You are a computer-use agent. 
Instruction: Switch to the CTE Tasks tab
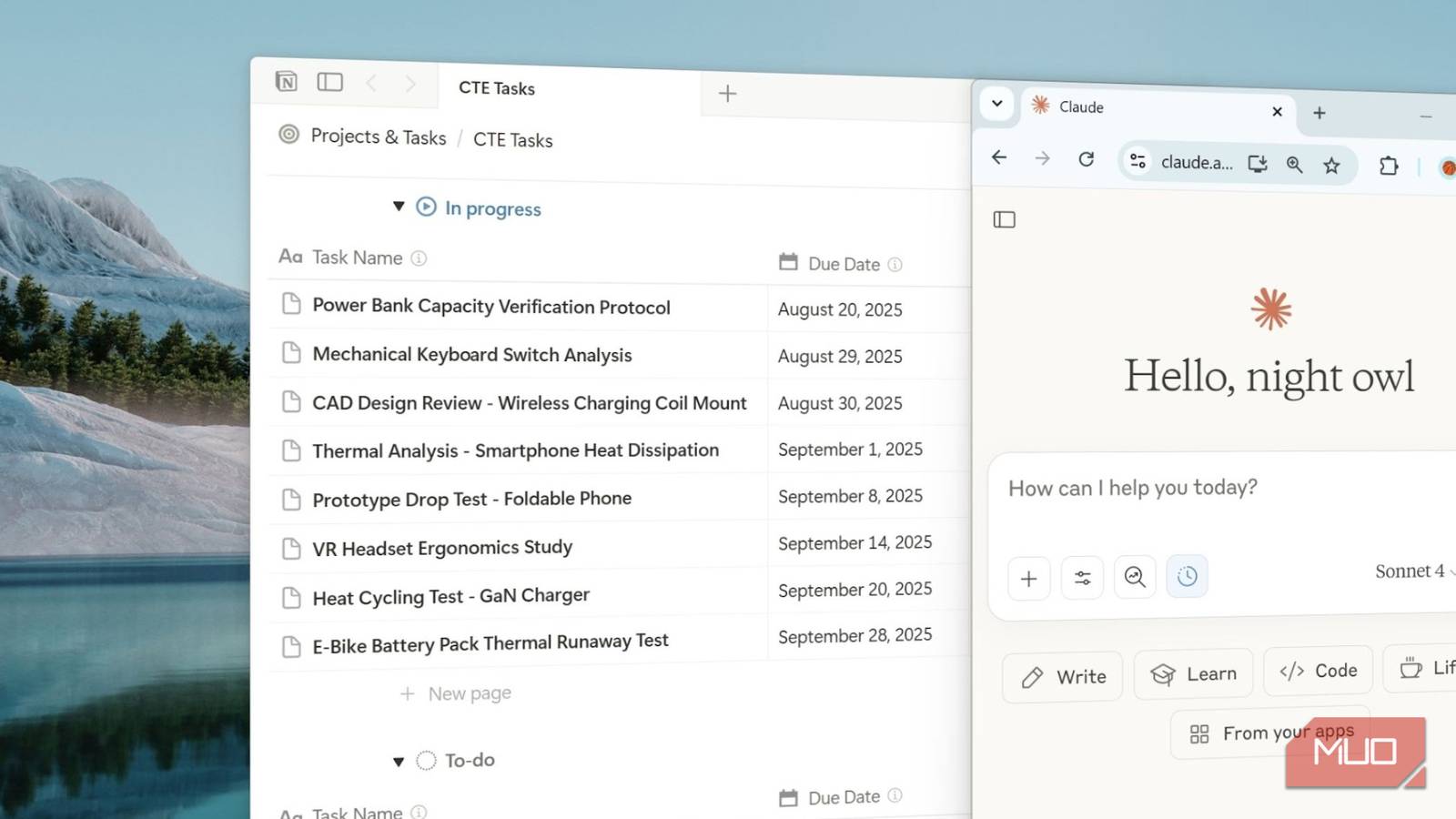point(497,88)
